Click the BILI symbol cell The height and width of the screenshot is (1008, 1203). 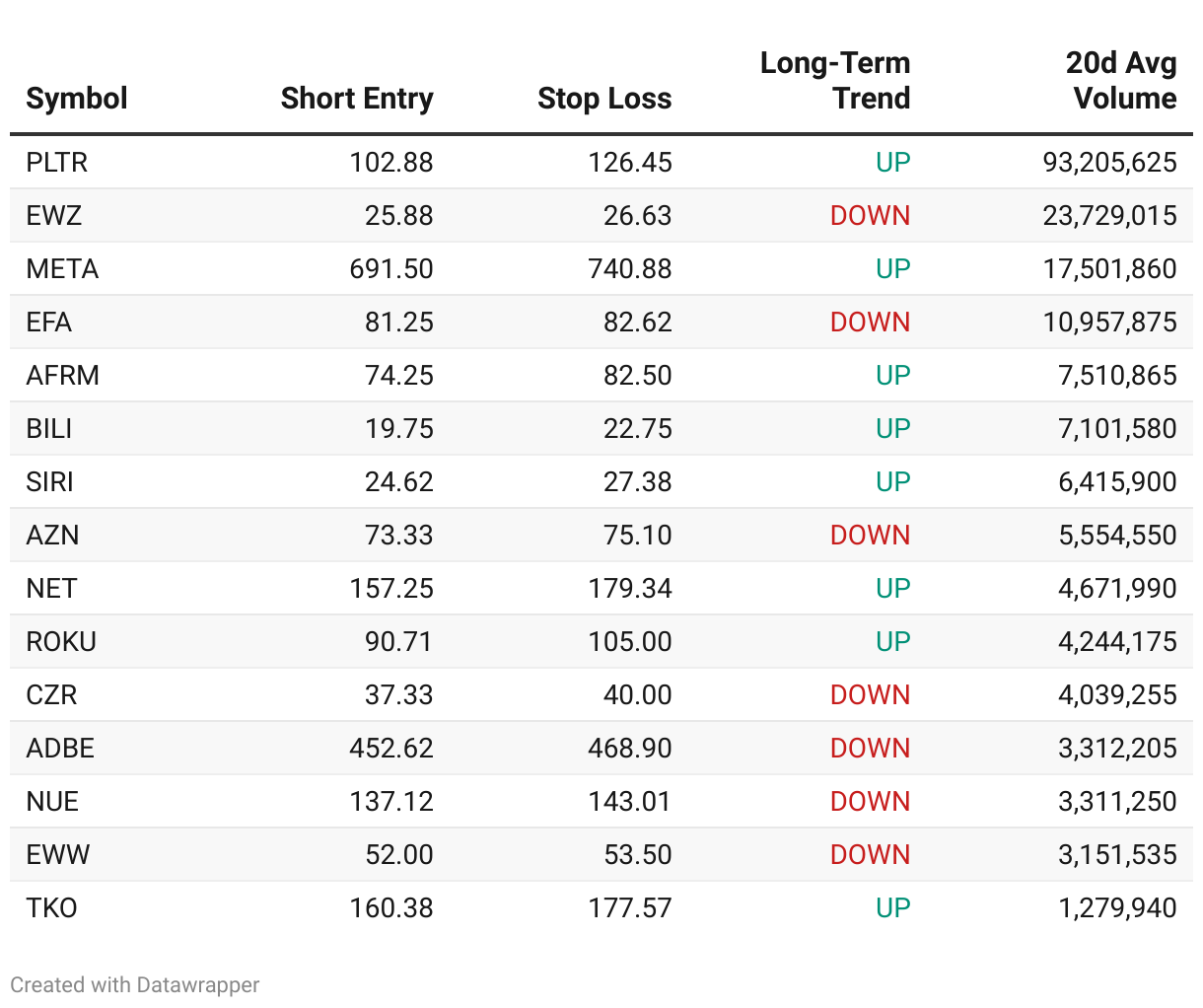(49, 428)
